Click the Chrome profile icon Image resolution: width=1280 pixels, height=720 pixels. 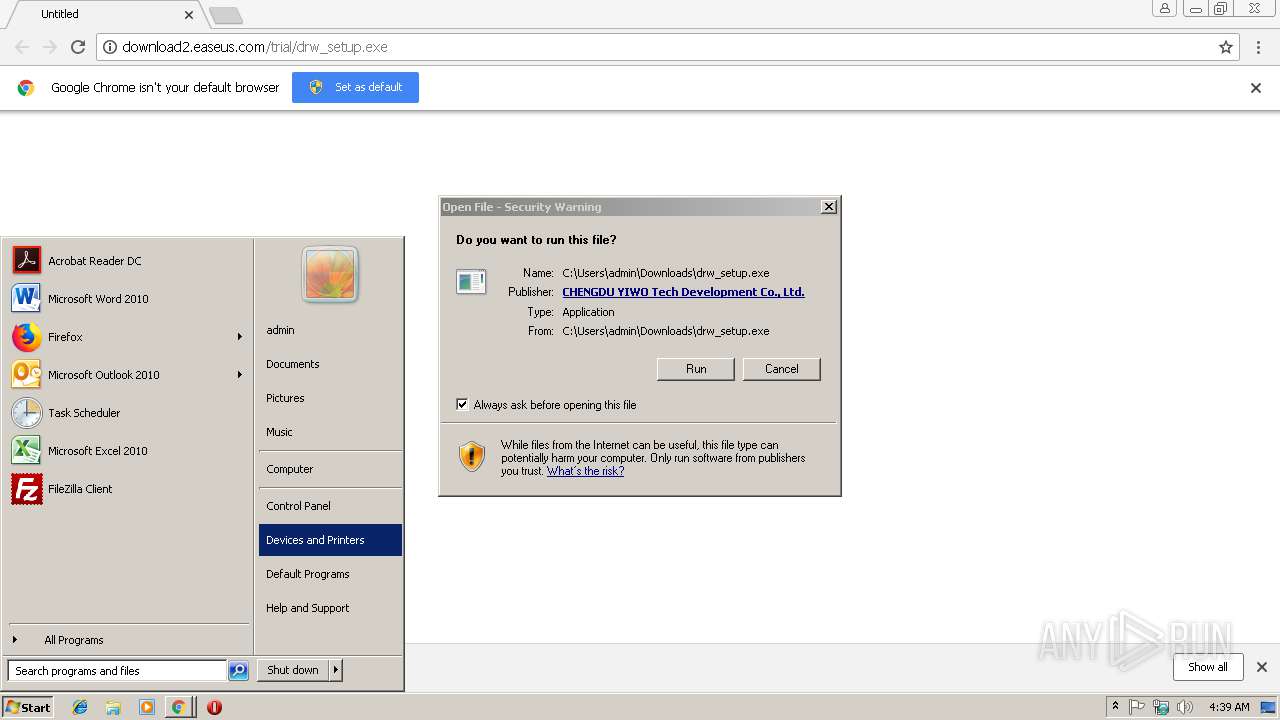point(1165,8)
